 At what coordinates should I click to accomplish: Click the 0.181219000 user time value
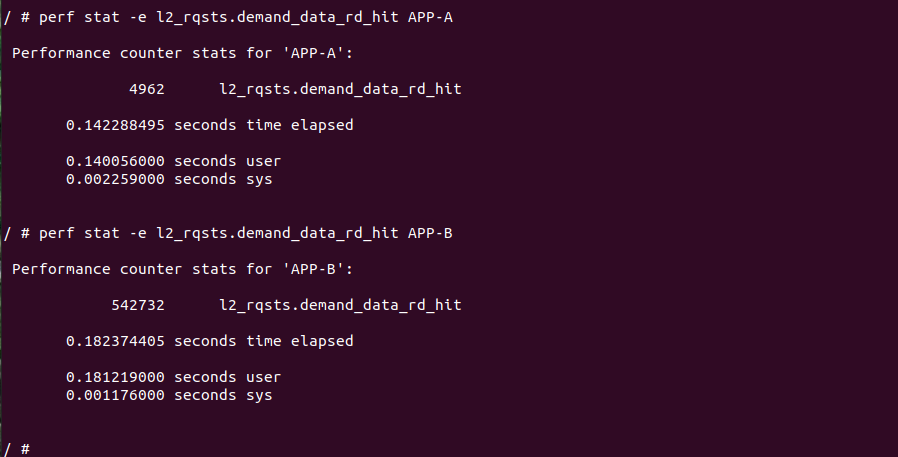coord(118,377)
